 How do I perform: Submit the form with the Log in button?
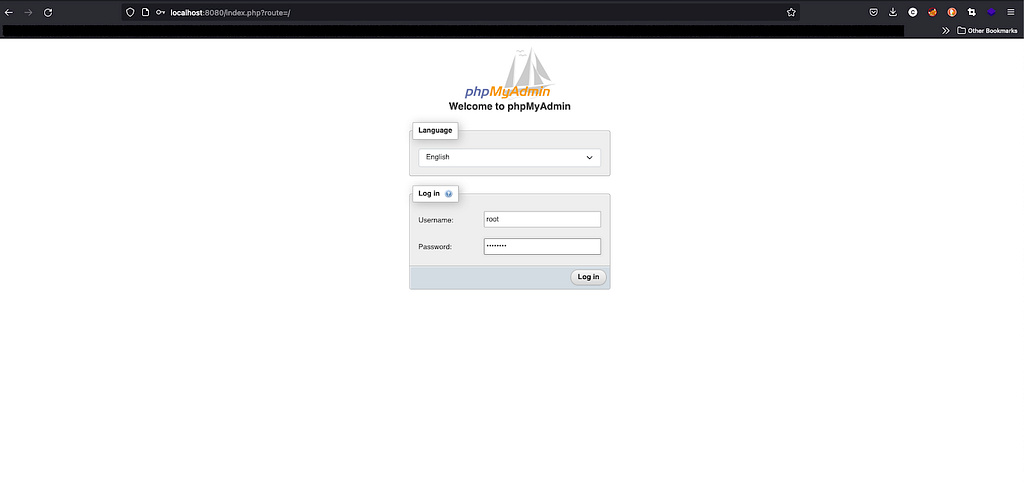point(588,277)
